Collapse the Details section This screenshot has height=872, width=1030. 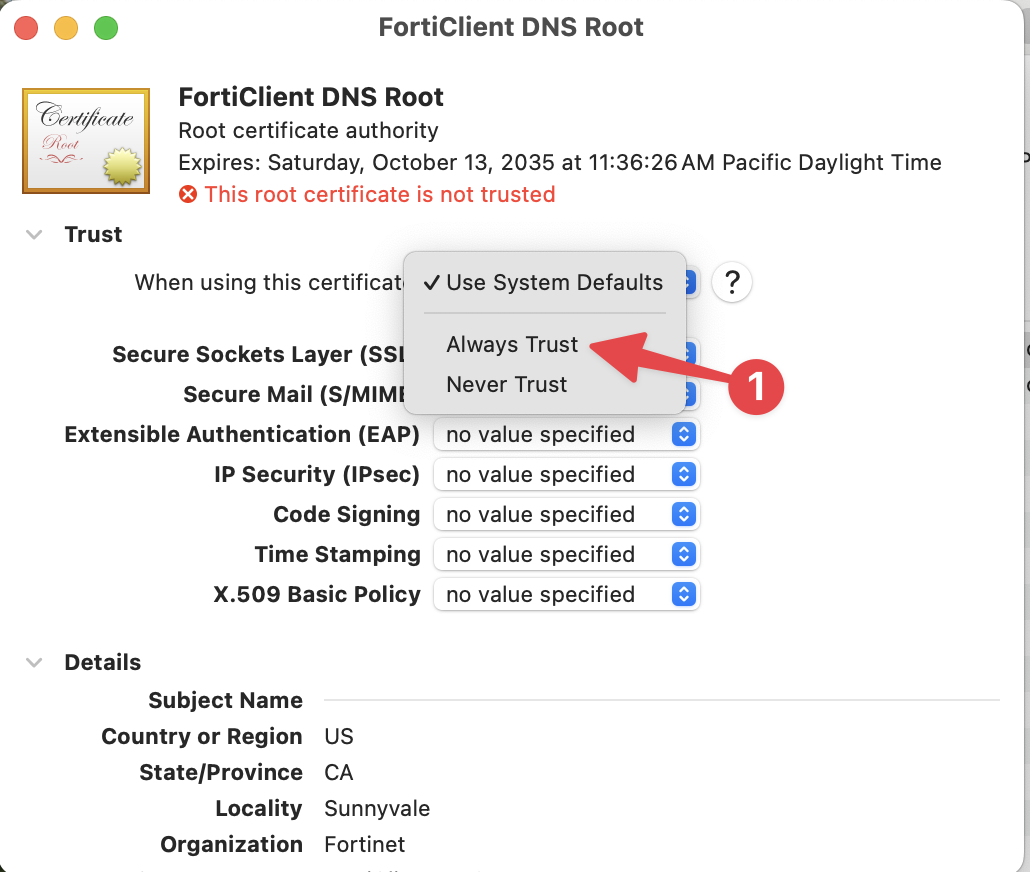click(35, 662)
